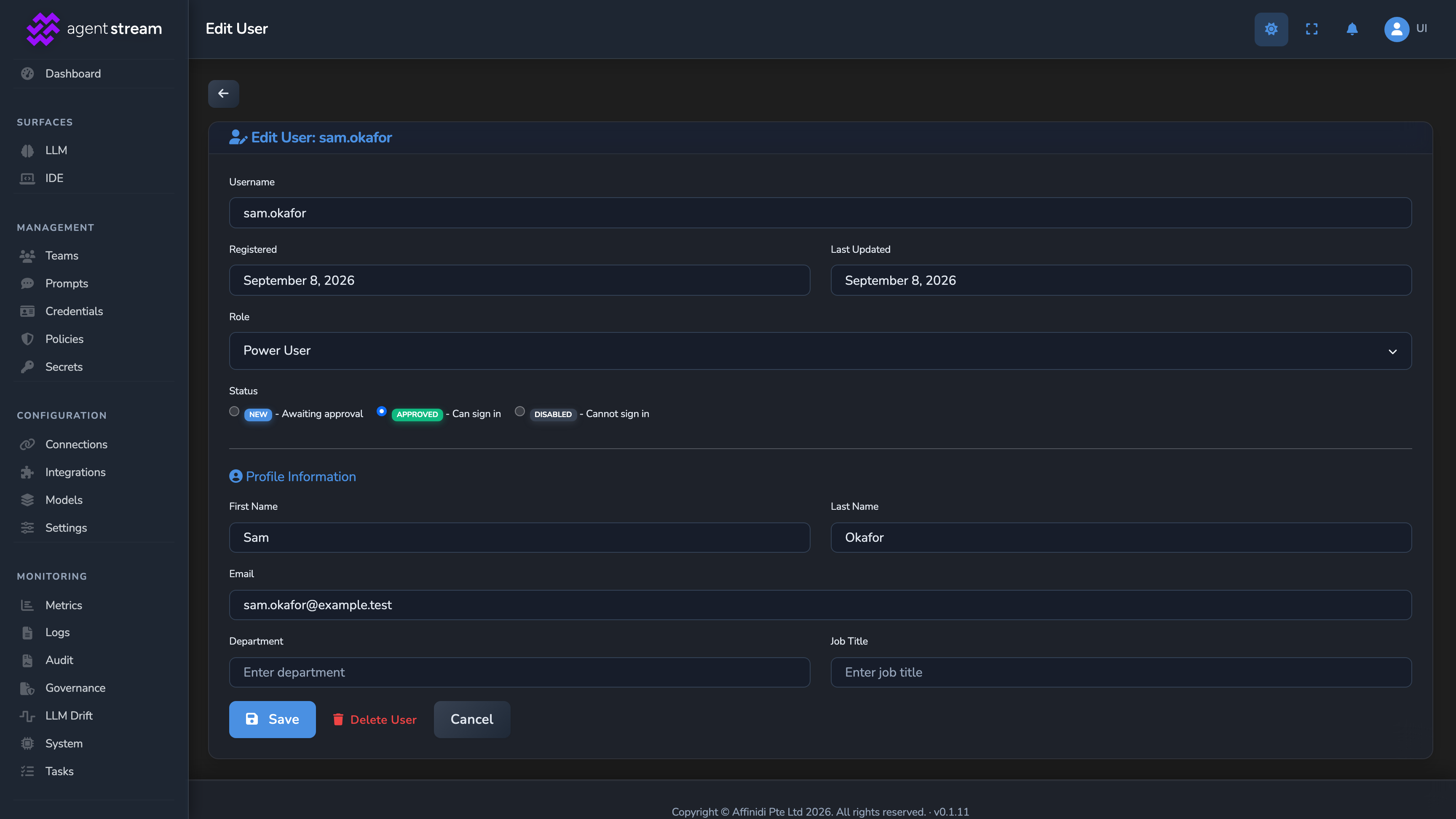This screenshot has height=819, width=1456.
Task: Click the Last Name field
Action: pyautogui.click(x=1121, y=537)
